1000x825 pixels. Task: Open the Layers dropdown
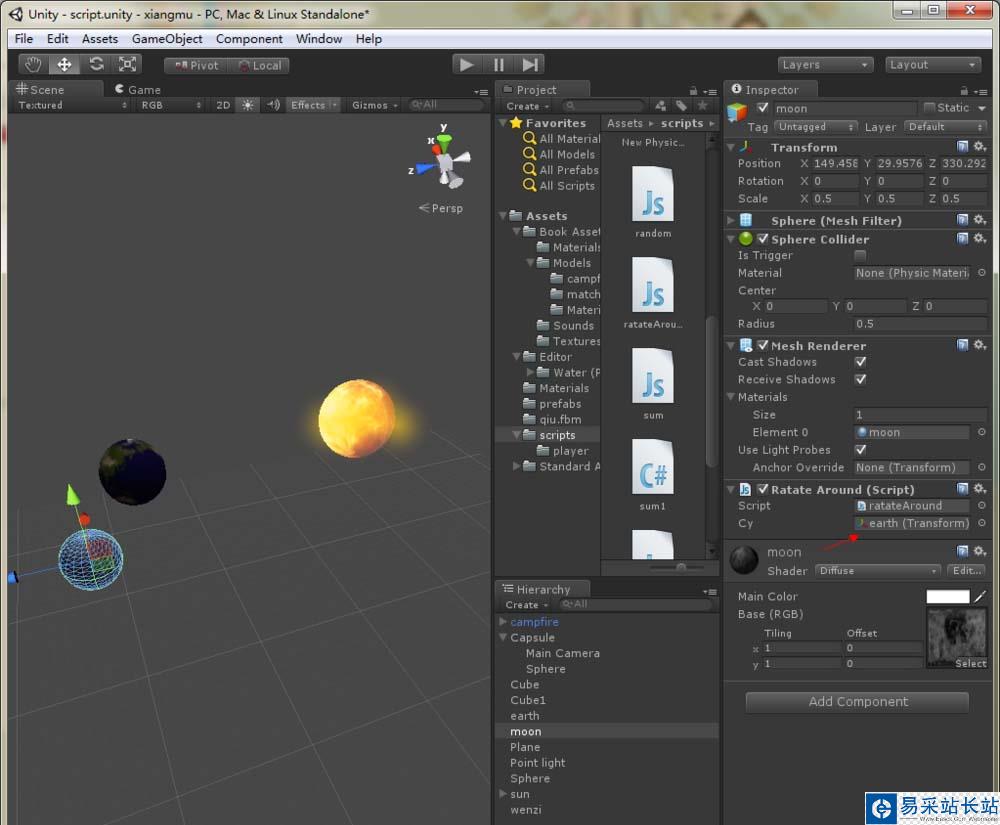pyautogui.click(x=825, y=65)
